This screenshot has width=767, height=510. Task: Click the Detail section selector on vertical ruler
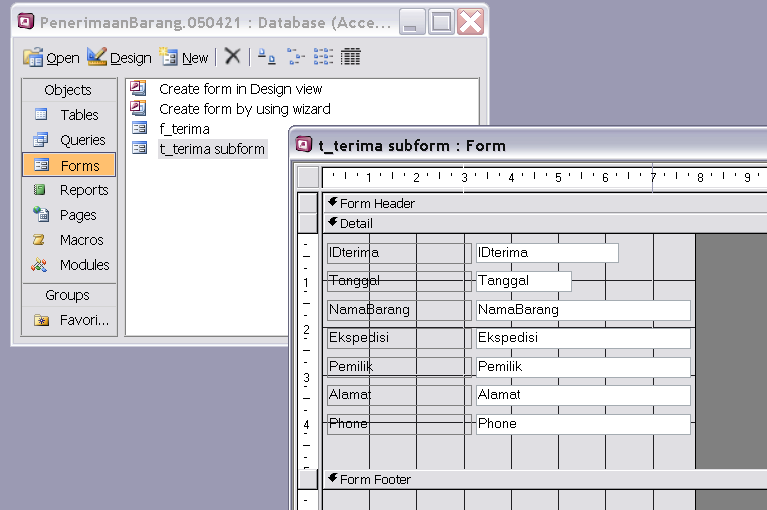(x=308, y=223)
